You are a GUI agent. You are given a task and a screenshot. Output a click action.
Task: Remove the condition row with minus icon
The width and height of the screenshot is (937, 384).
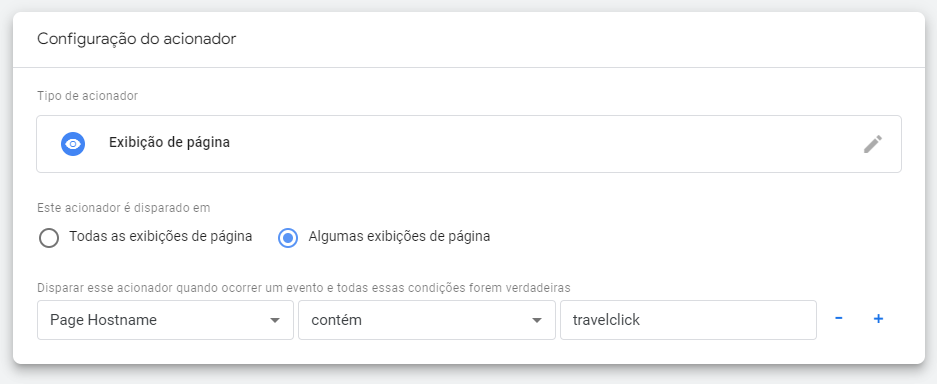[839, 318]
